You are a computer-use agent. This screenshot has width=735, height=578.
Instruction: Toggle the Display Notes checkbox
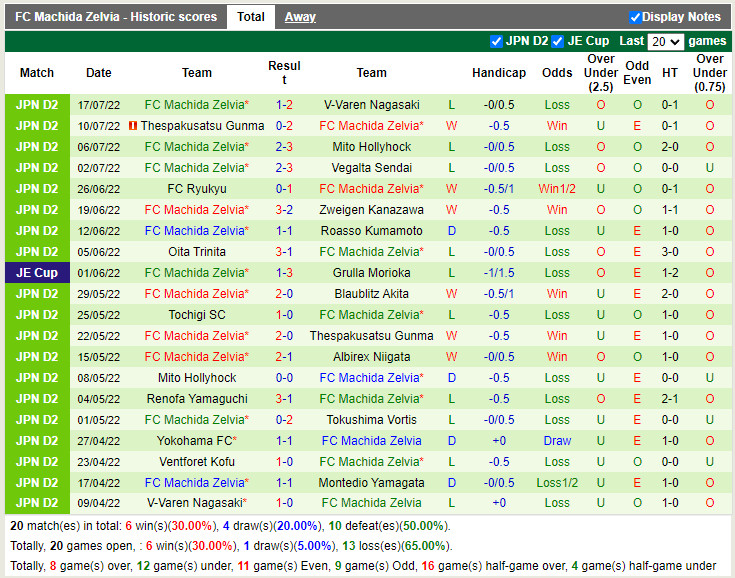(635, 17)
